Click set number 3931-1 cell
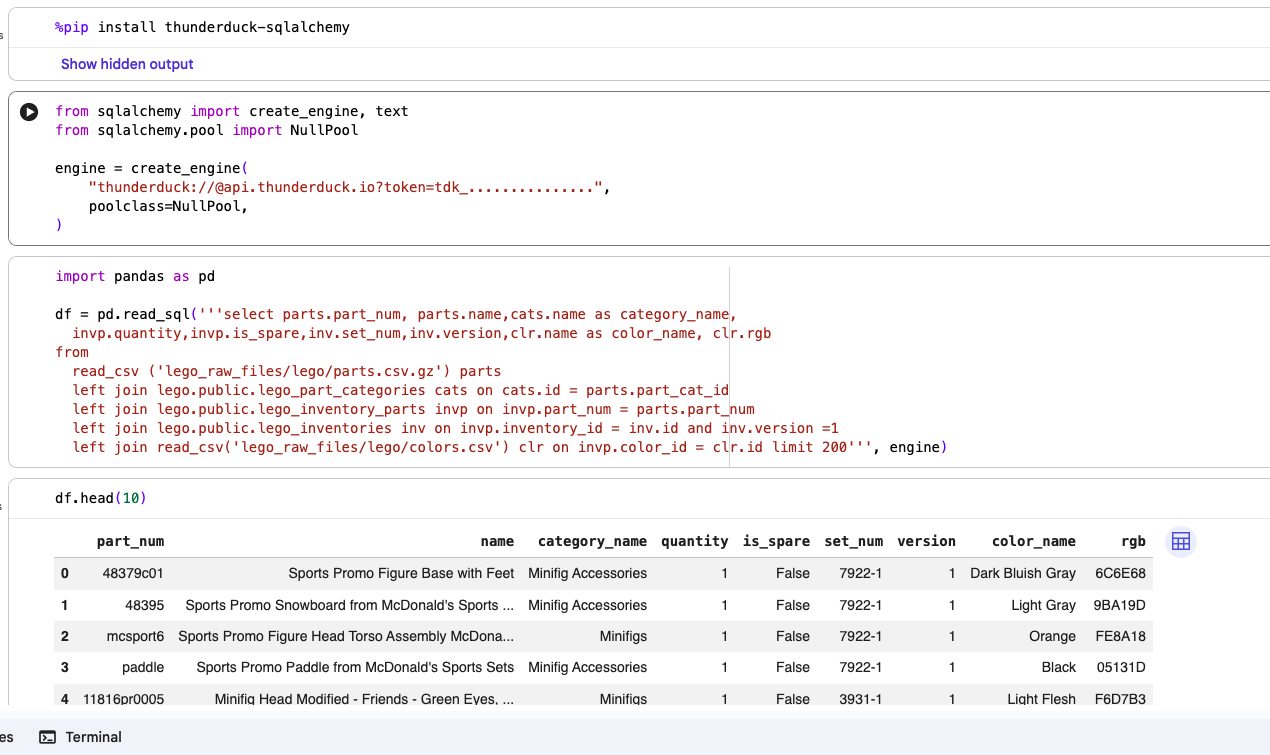1270x755 pixels. tap(860, 699)
